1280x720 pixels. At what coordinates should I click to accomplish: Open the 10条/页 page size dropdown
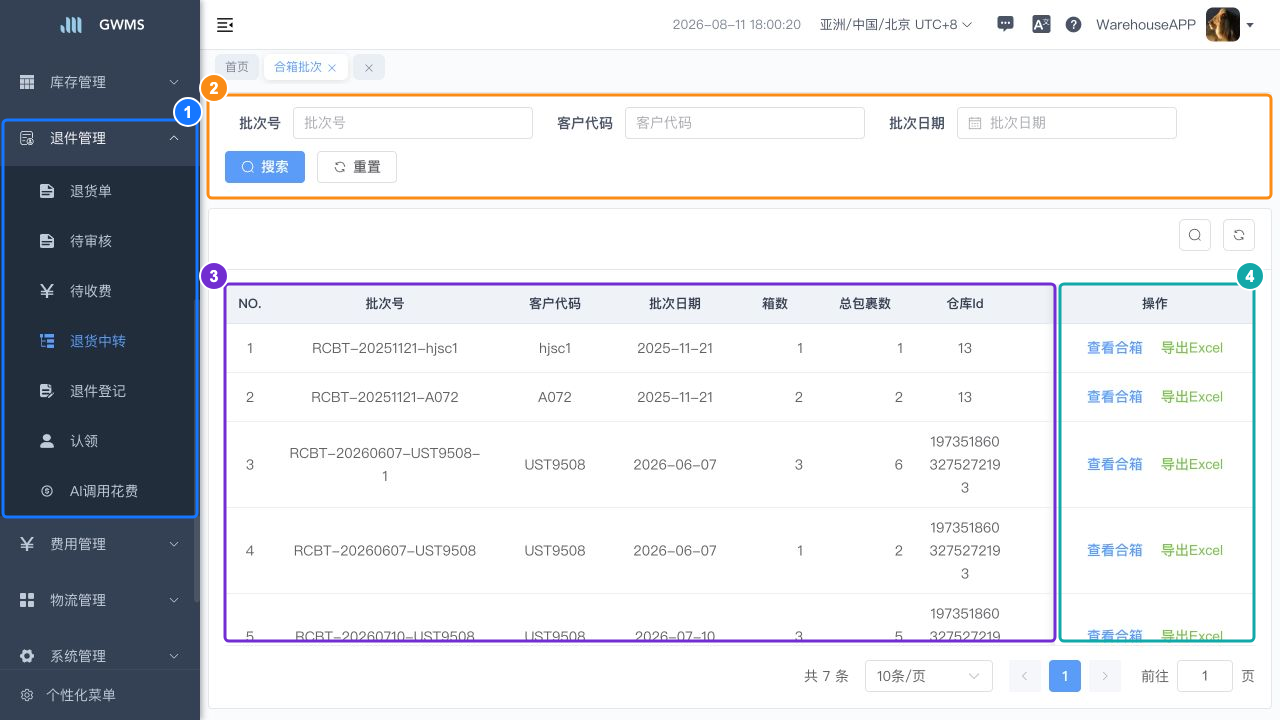point(928,676)
